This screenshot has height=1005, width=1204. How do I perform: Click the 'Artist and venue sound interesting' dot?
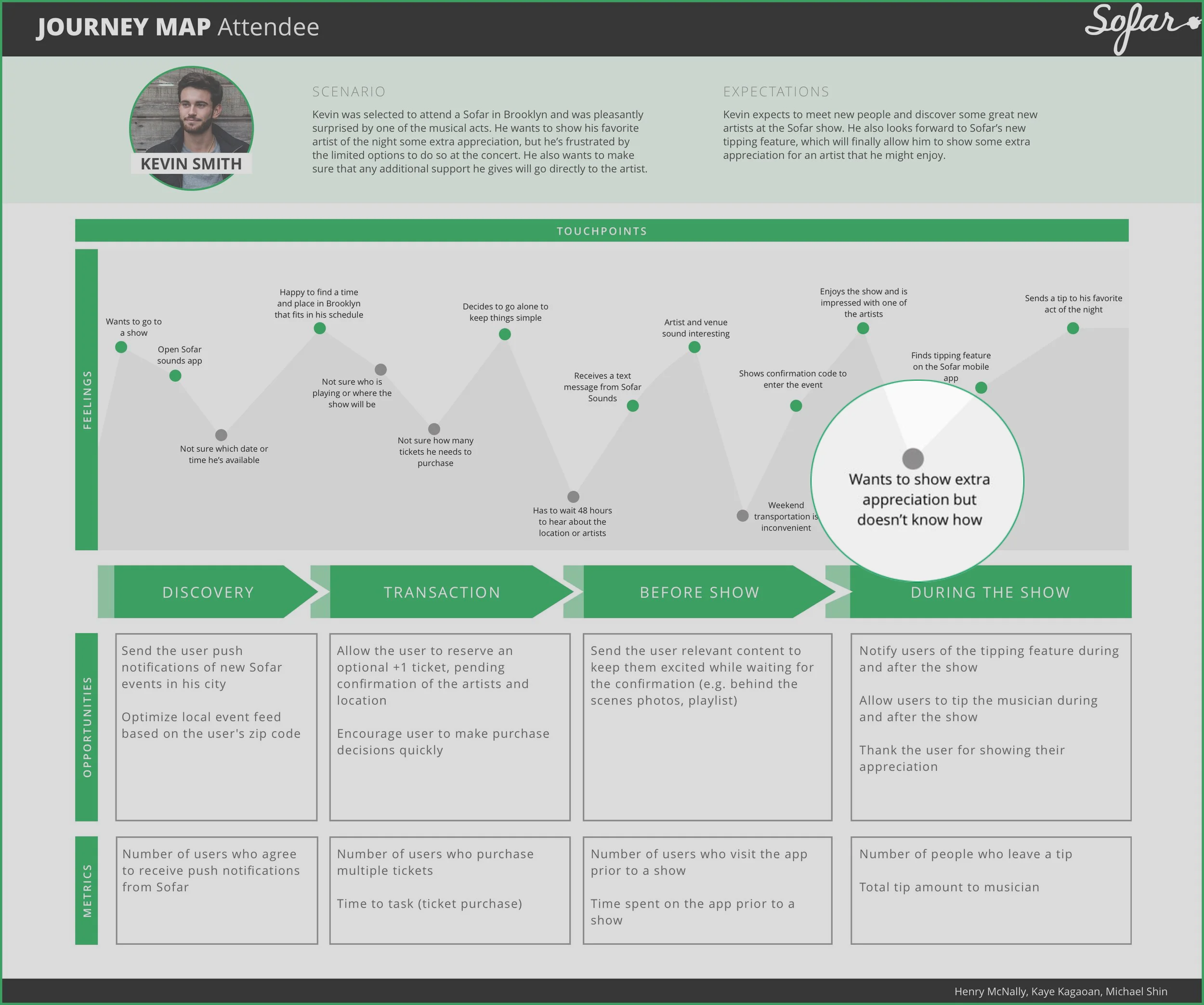coord(694,347)
